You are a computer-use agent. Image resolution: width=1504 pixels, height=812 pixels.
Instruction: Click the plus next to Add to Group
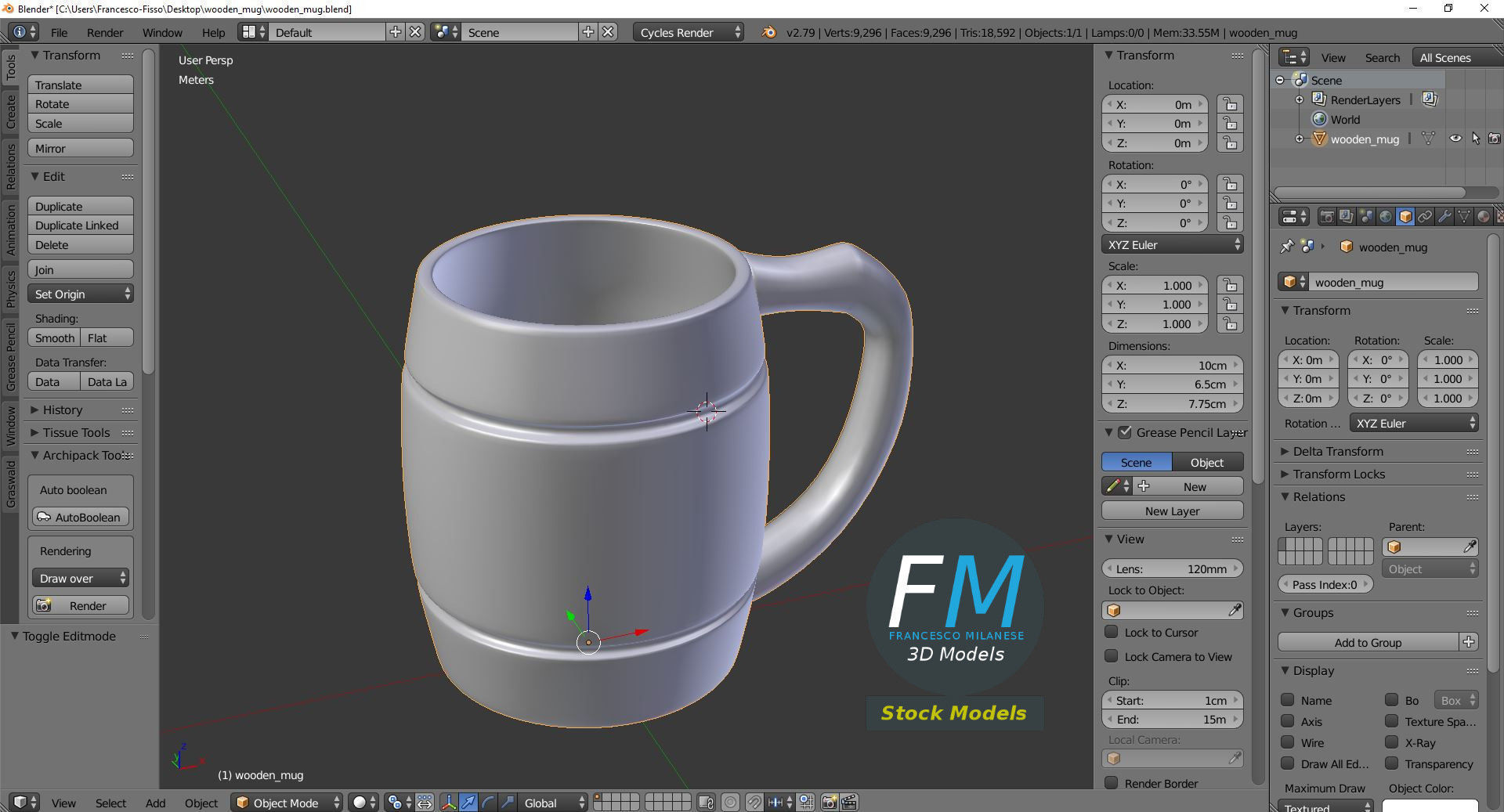(1469, 642)
